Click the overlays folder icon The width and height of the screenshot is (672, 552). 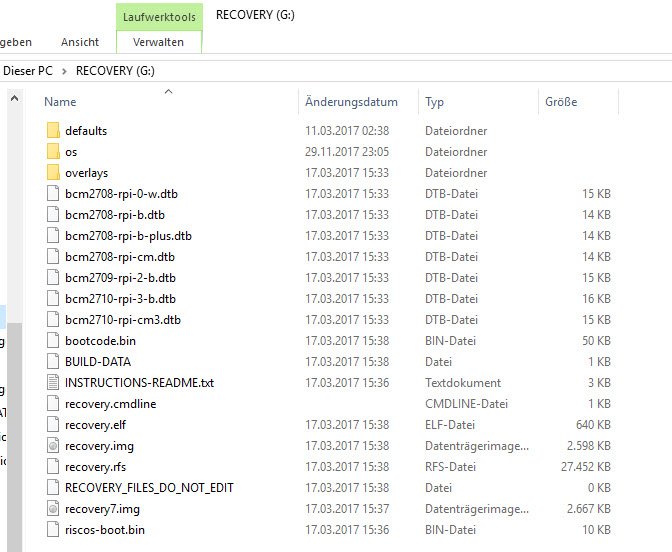[53, 172]
